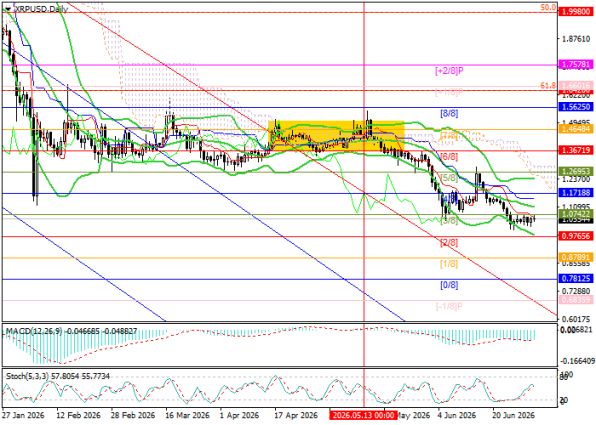Select the 0.97656 red price label
The height and width of the screenshot is (425, 596).
576,236
